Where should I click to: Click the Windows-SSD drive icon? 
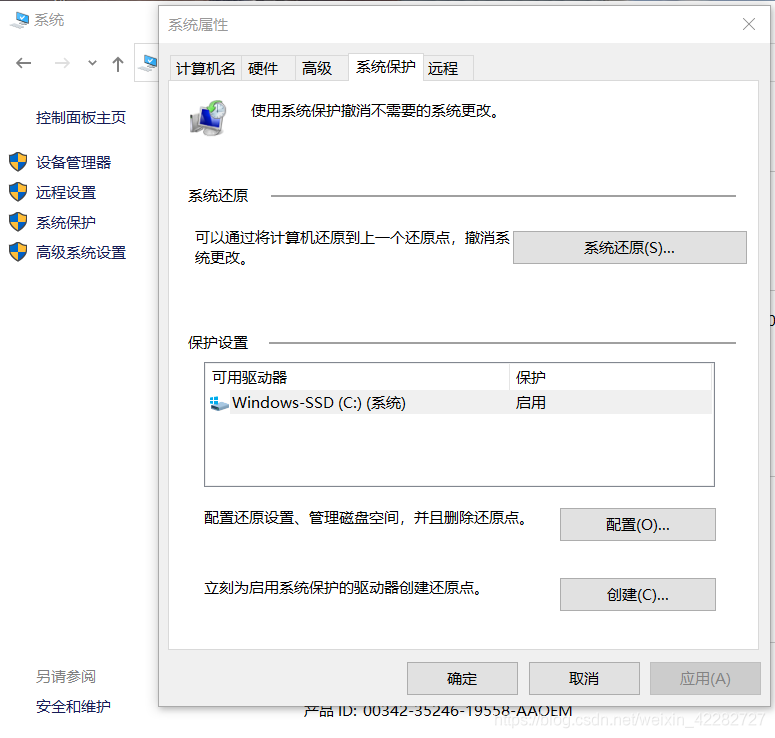point(219,403)
